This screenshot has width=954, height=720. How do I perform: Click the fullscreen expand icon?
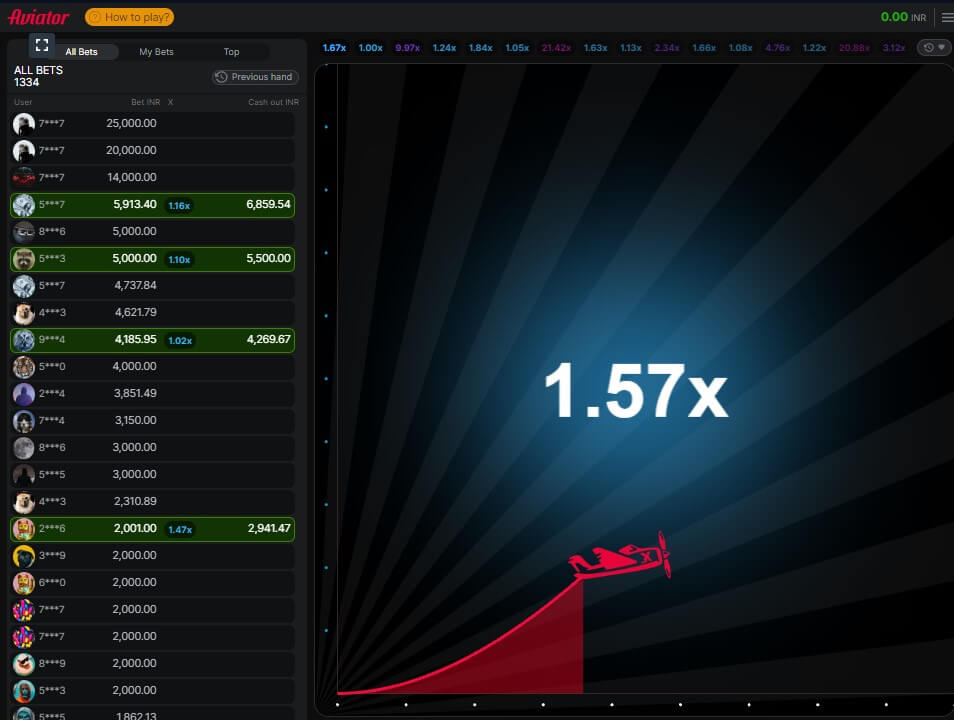click(x=41, y=44)
